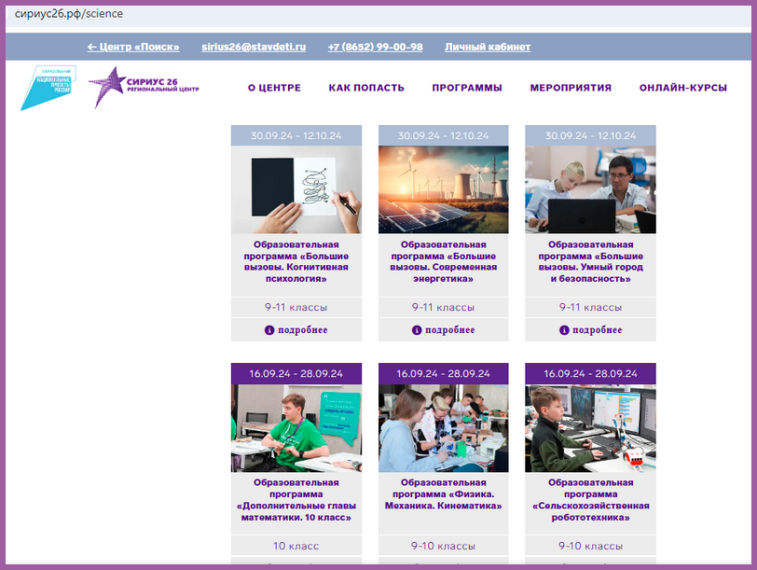
Task: Open «Дополнительные главы математики. 10 класс» title
Action: [x=296, y=500]
